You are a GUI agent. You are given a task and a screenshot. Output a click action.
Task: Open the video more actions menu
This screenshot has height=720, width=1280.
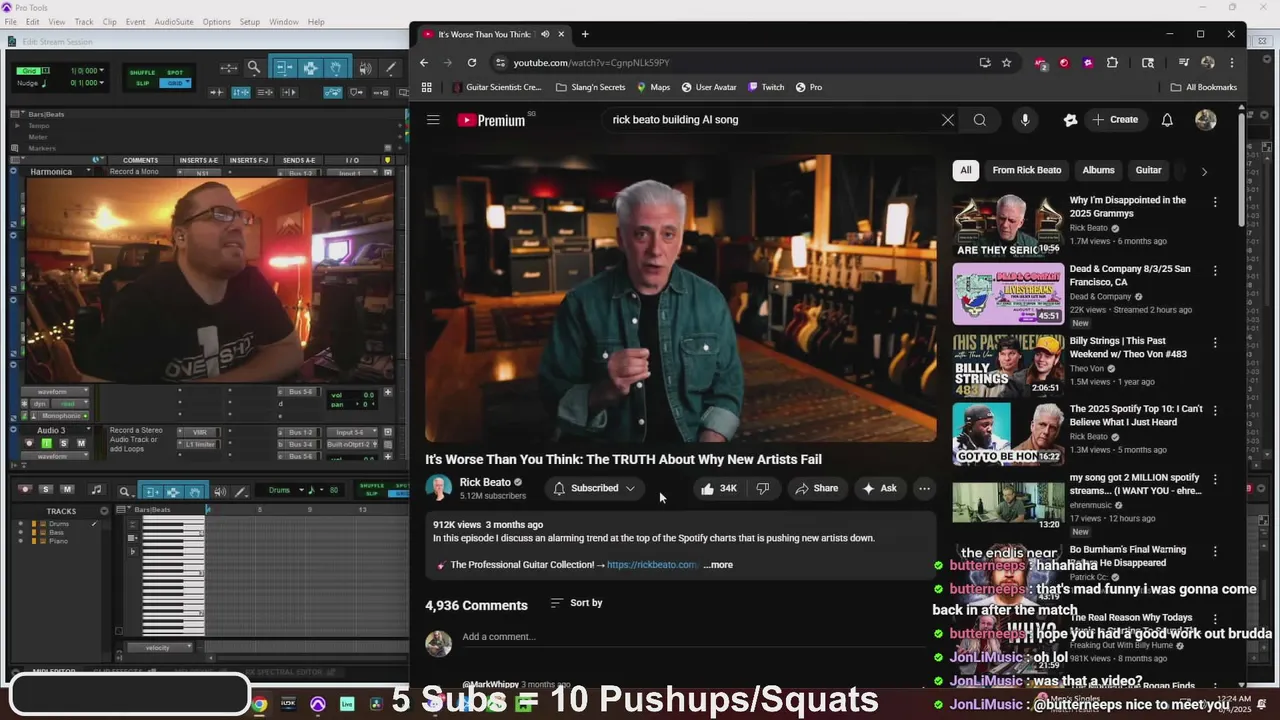(x=924, y=488)
